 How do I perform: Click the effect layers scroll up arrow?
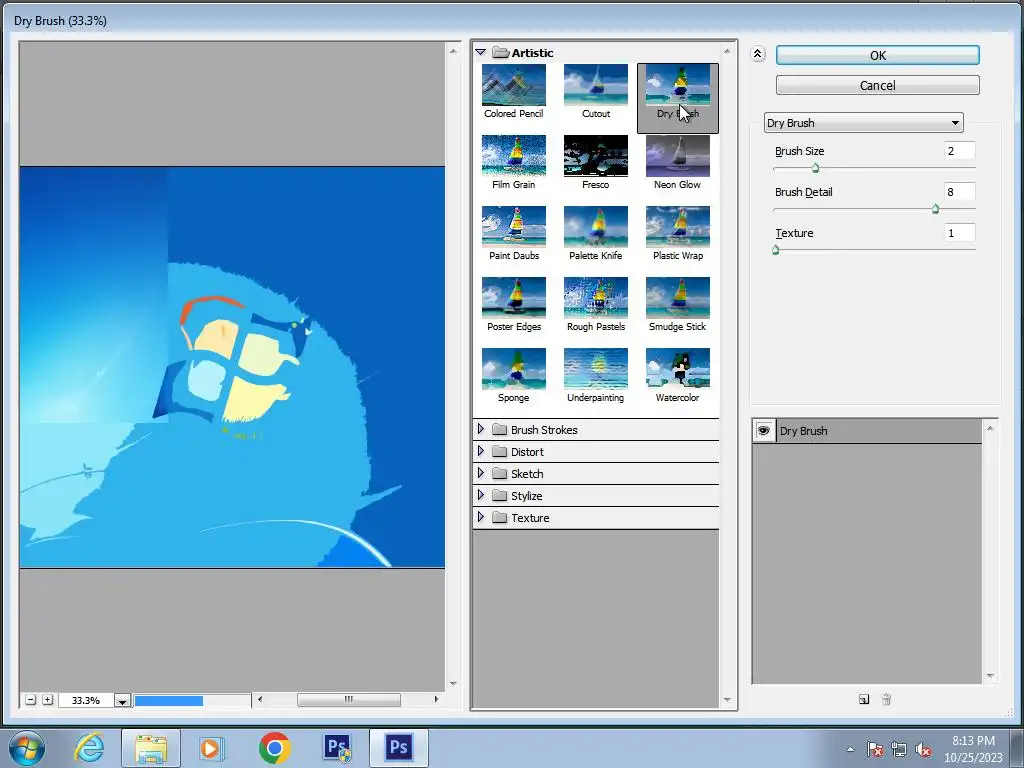pos(990,428)
